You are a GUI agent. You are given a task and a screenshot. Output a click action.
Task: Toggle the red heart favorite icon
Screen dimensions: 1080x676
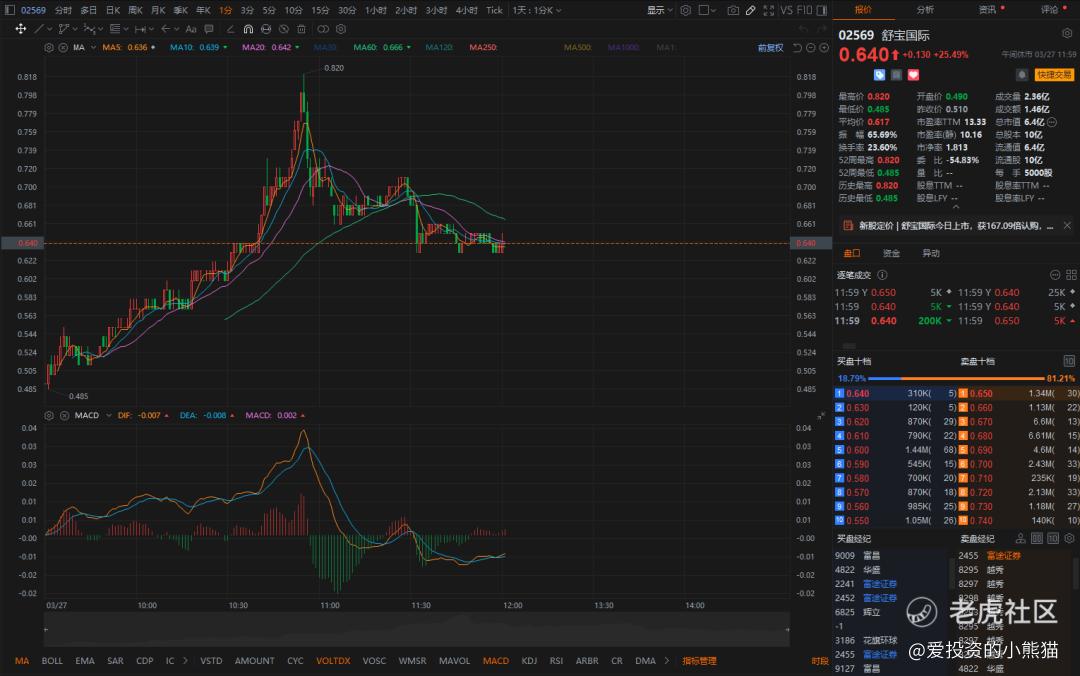pos(913,74)
